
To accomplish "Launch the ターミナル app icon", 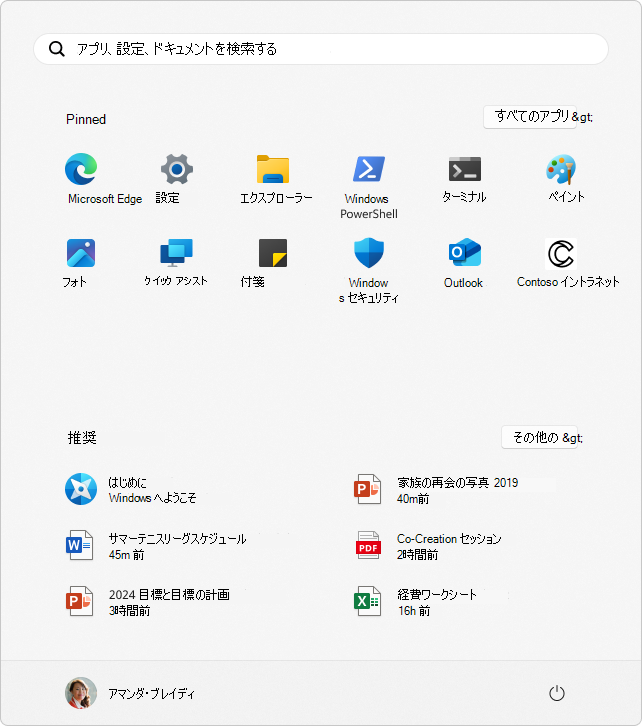I will [465, 169].
